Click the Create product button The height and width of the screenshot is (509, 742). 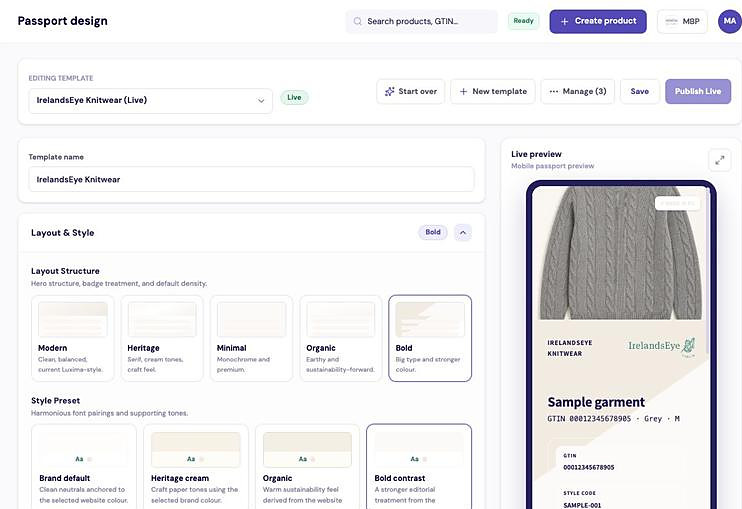pos(598,21)
